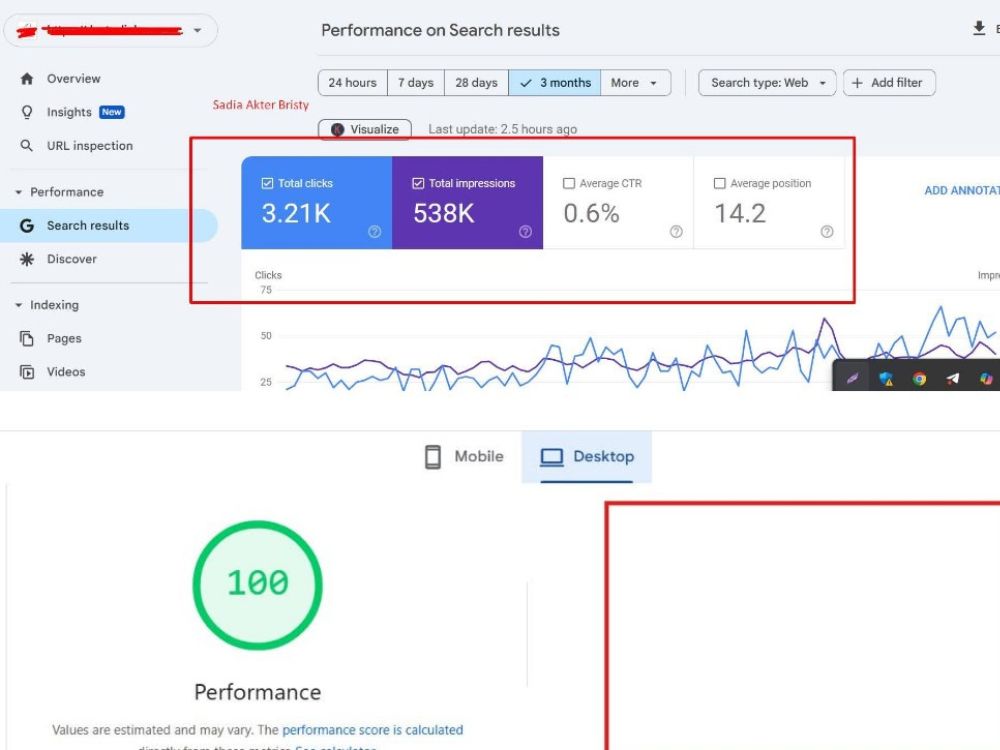The width and height of the screenshot is (1000, 750).
Task: Click the 100 performance score gauge
Action: point(258,585)
